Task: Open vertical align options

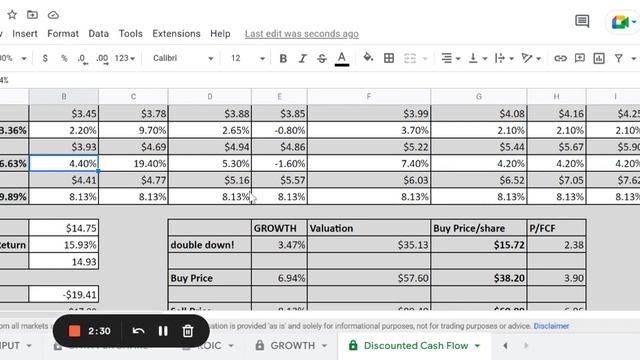Action: click(478, 58)
